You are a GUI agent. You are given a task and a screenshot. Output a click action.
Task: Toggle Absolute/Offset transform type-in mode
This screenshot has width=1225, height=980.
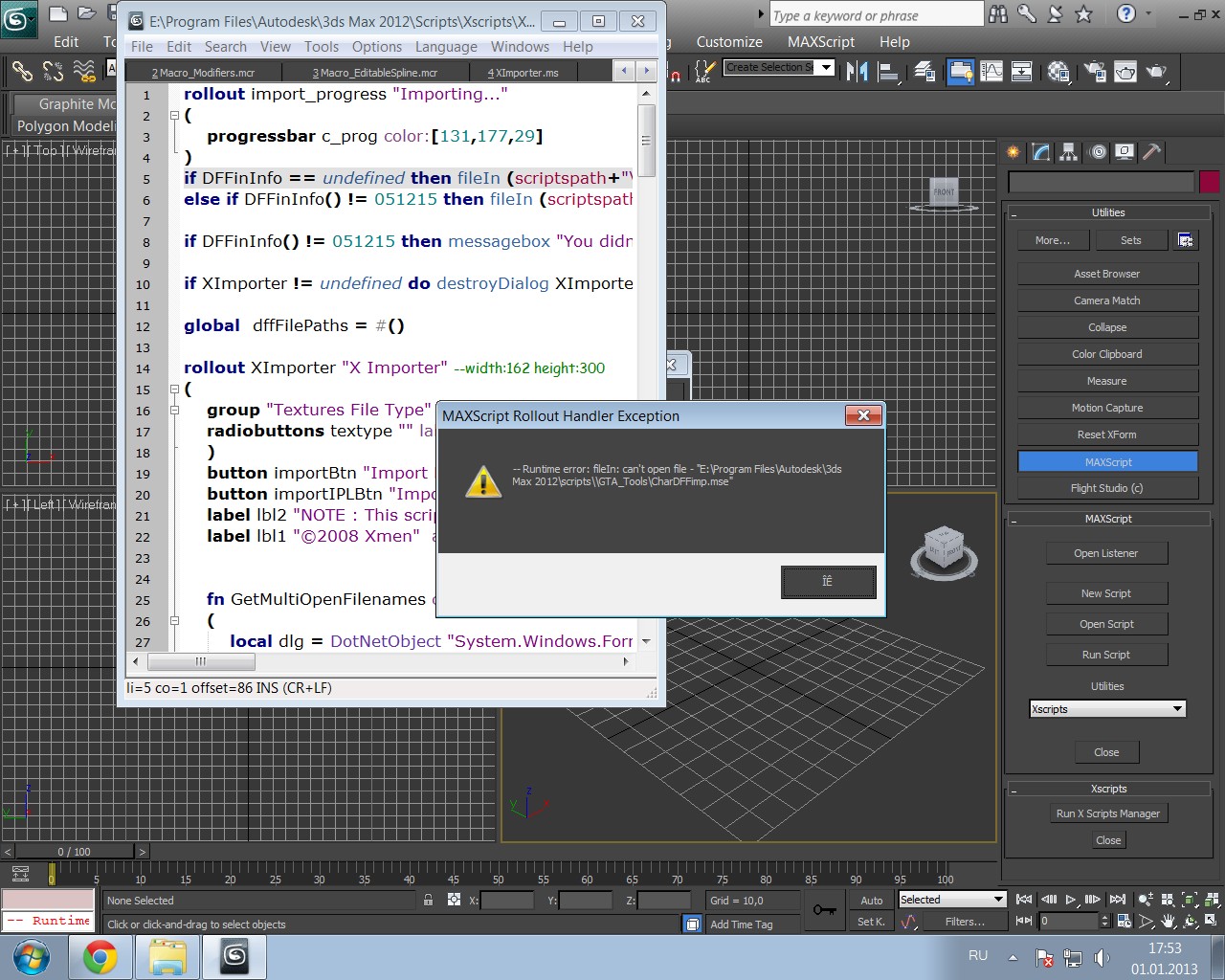(454, 900)
